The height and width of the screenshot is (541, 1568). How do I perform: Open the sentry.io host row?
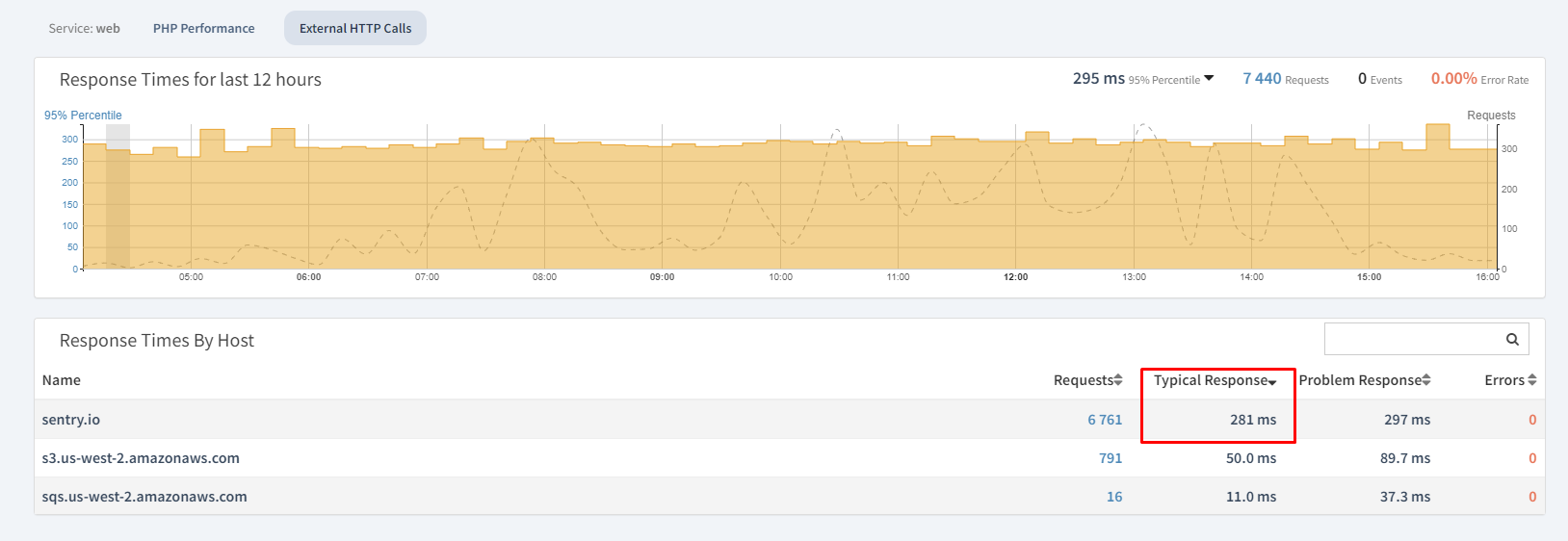pyautogui.click(x=790, y=420)
